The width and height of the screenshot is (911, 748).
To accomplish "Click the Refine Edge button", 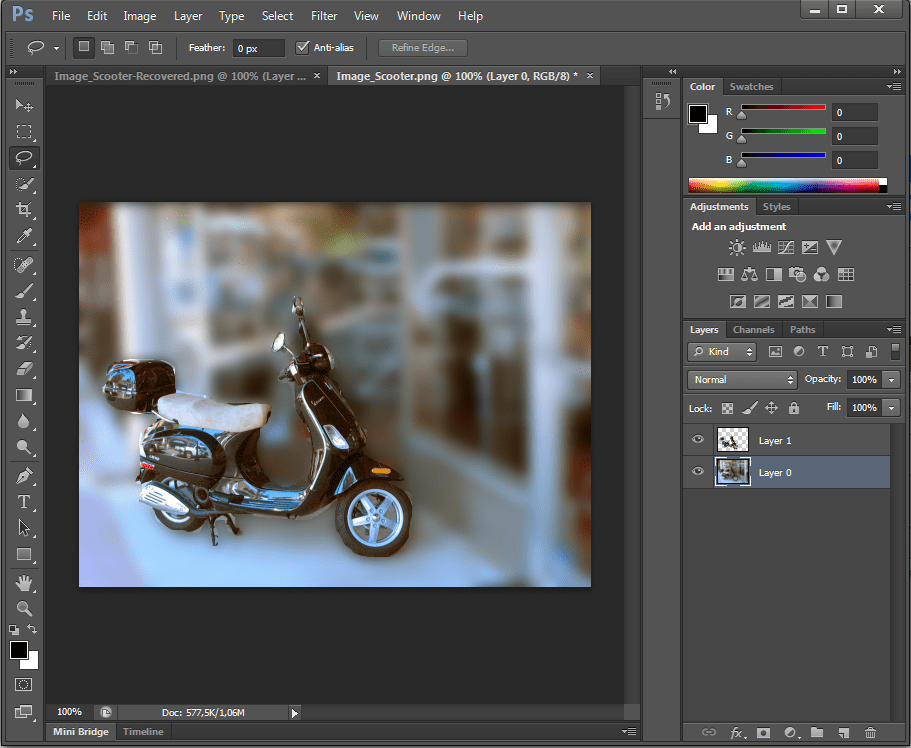I will pyautogui.click(x=422, y=47).
